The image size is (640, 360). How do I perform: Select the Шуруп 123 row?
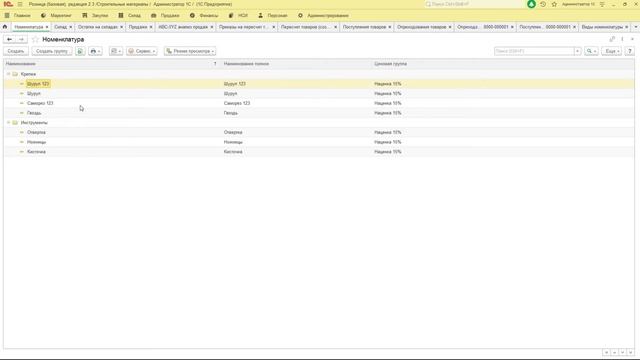pos(319,84)
